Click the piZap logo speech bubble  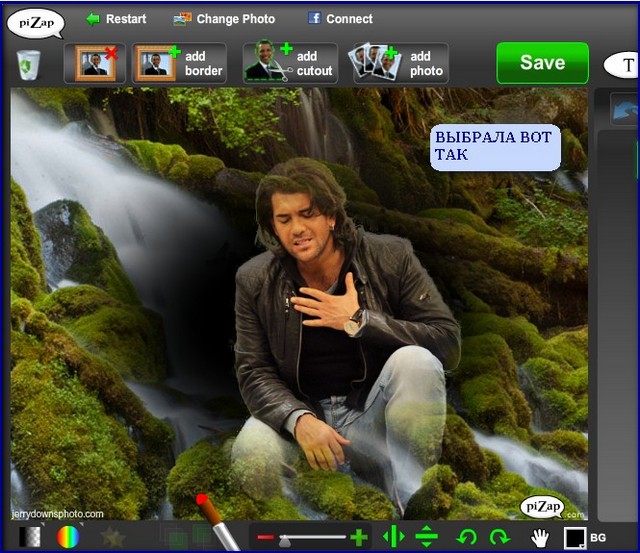point(36,24)
